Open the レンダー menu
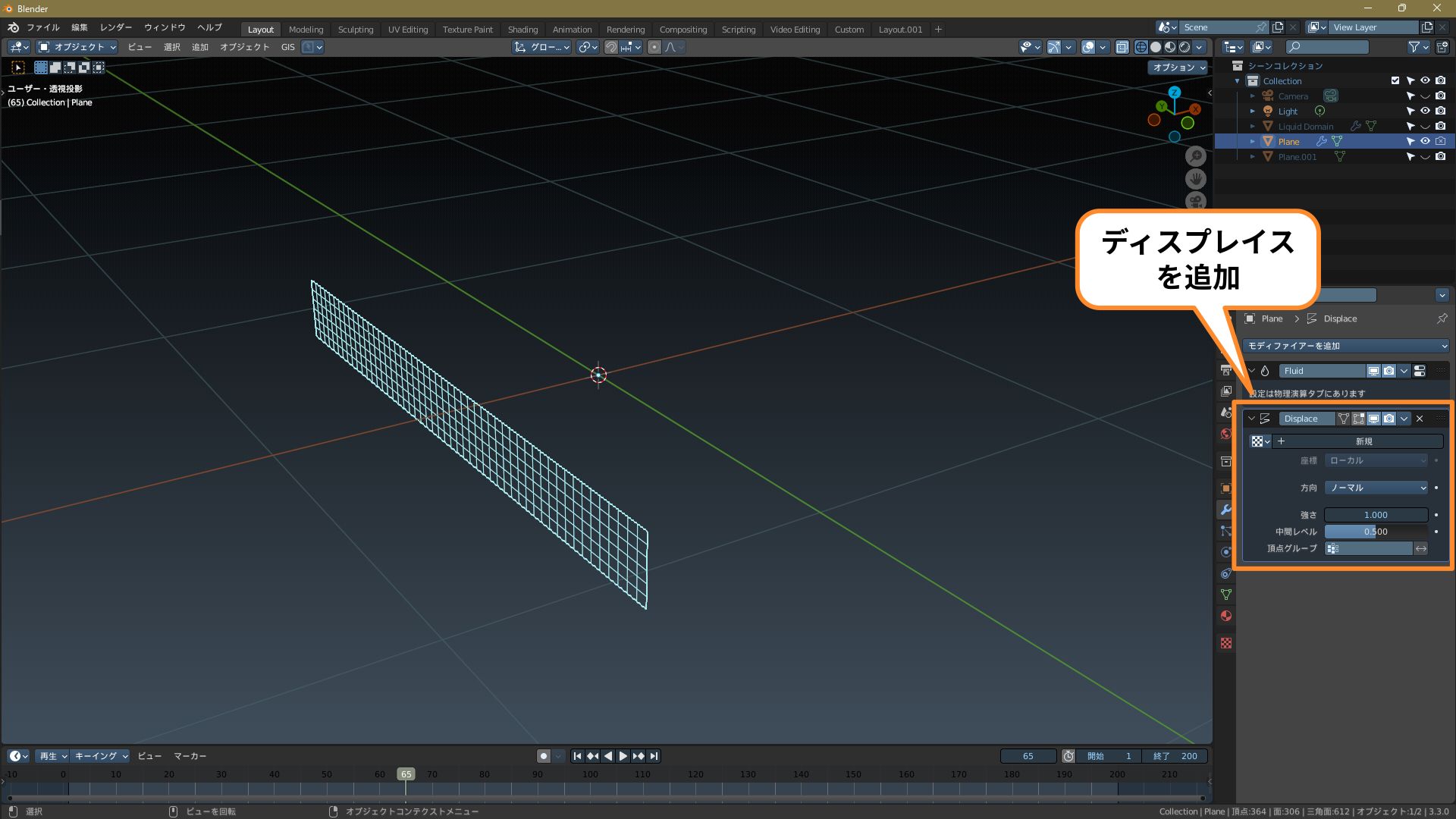1456x819 pixels. click(x=115, y=27)
